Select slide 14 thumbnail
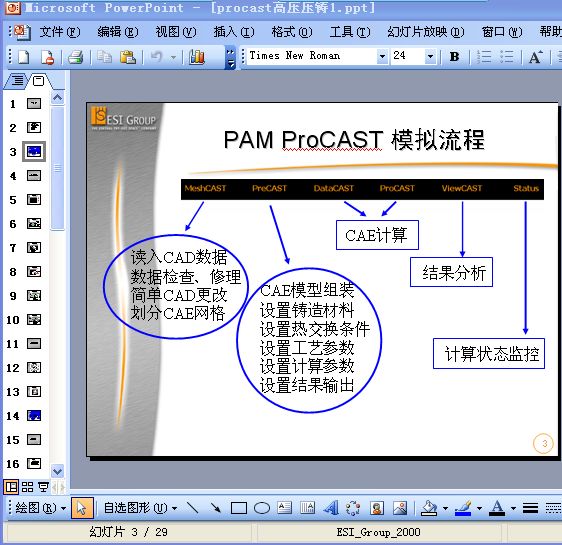This screenshot has height=545, width=562. pos(34,416)
